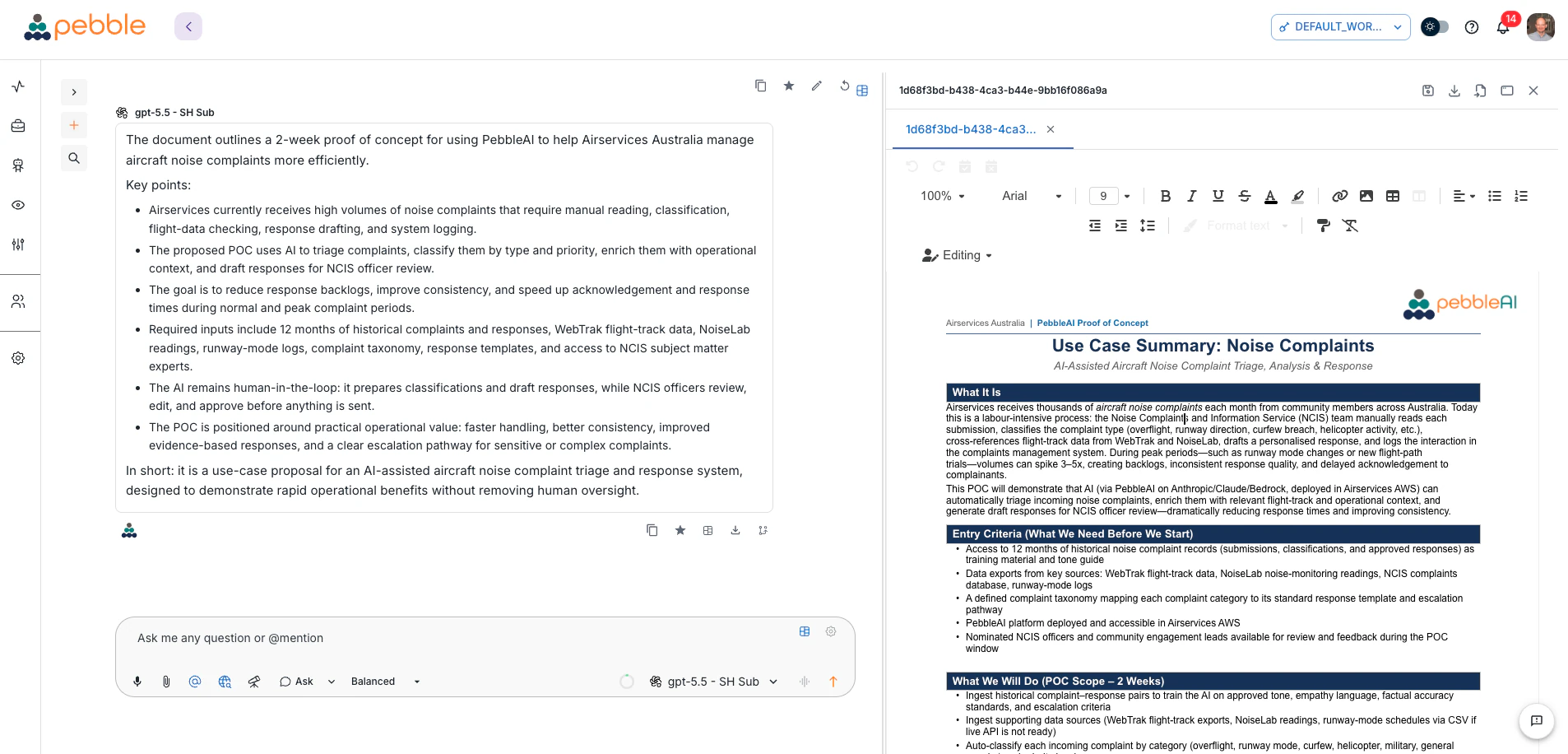Toggle underline formatting
The width and height of the screenshot is (1568, 754).
[x=1218, y=196]
